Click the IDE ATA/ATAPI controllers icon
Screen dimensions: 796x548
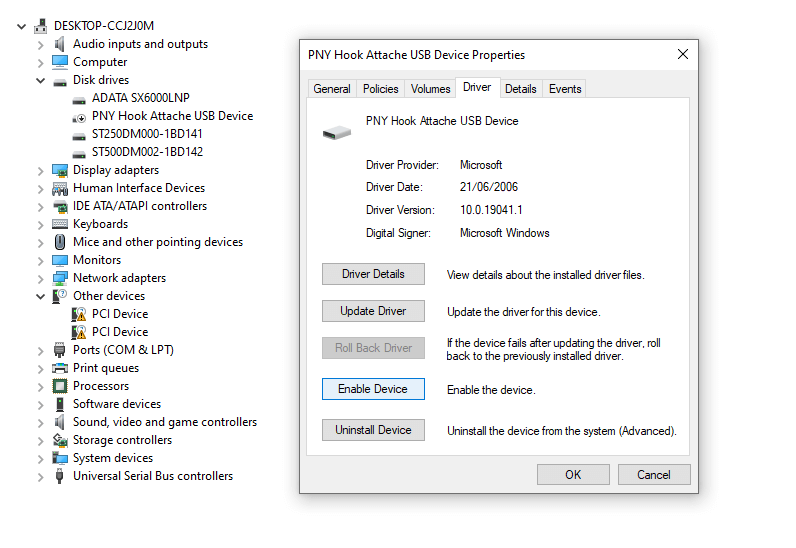[59, 206]
